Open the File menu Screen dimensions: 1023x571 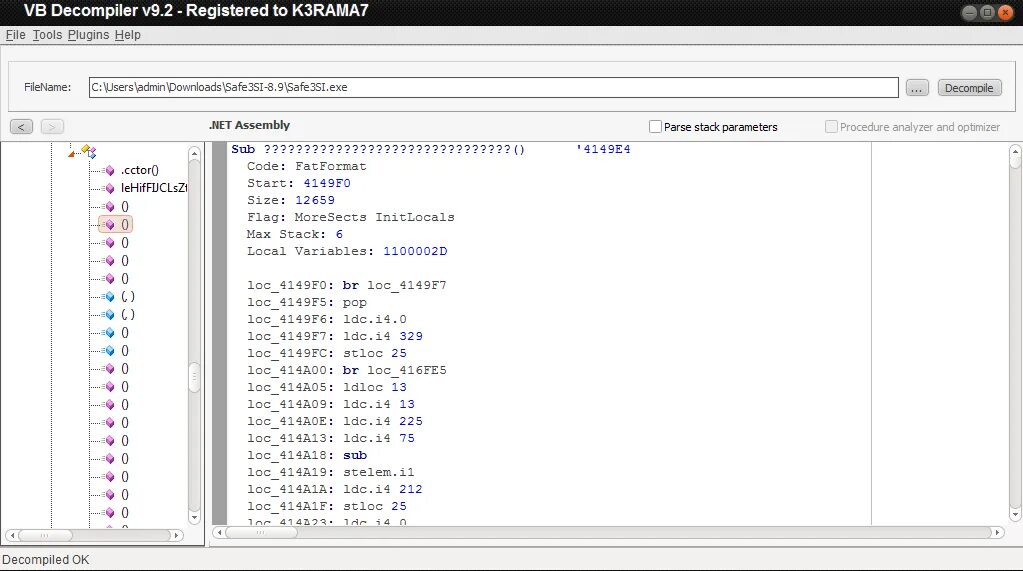tap(15, 35)
